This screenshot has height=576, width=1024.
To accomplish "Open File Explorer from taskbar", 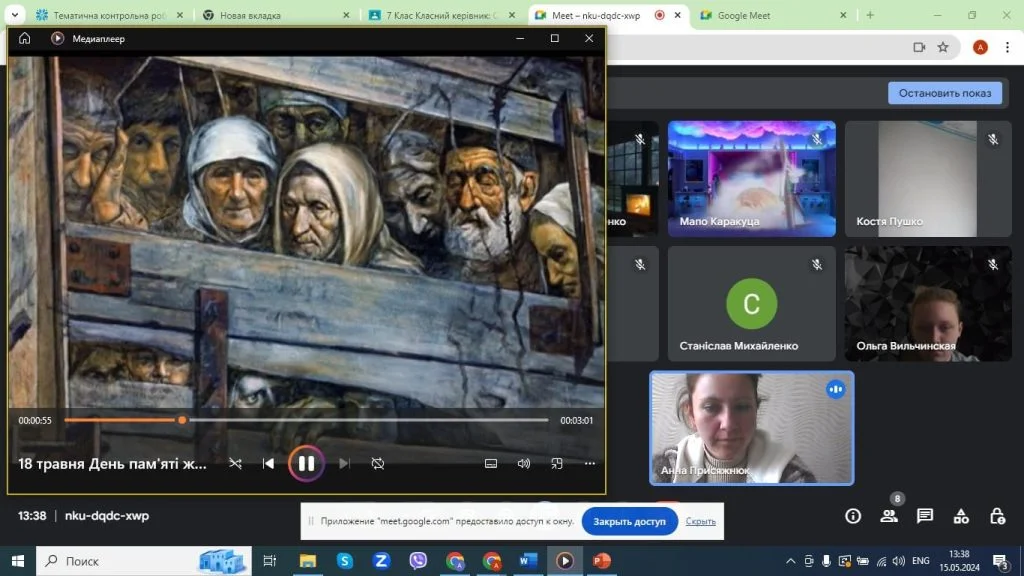I will pos(308,561).
